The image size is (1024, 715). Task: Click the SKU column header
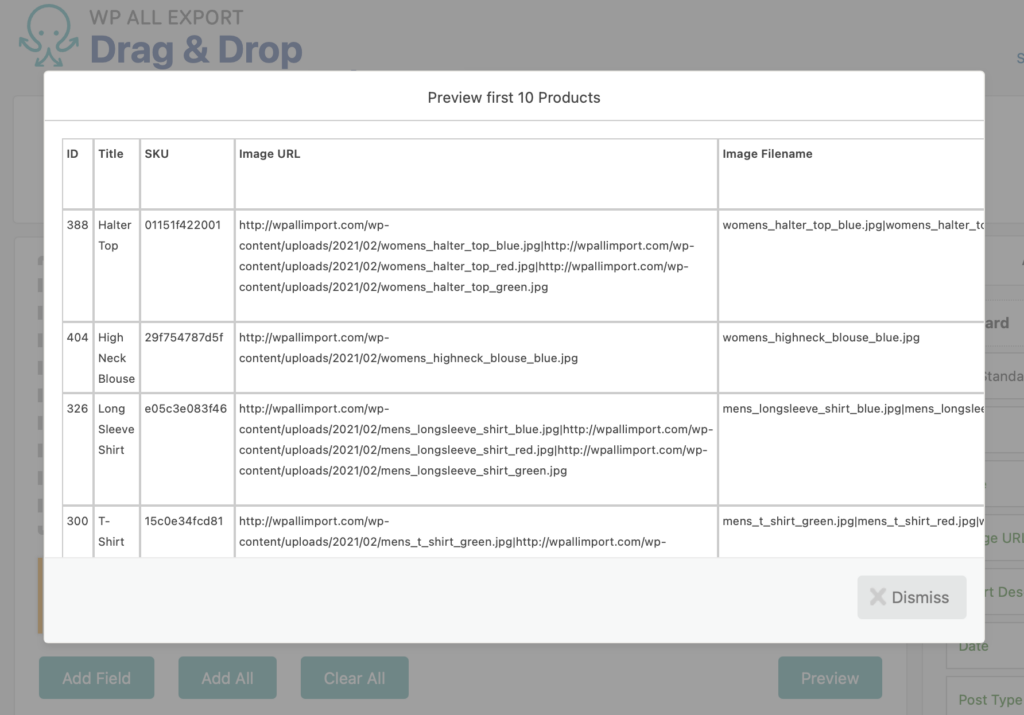[156, 153]
